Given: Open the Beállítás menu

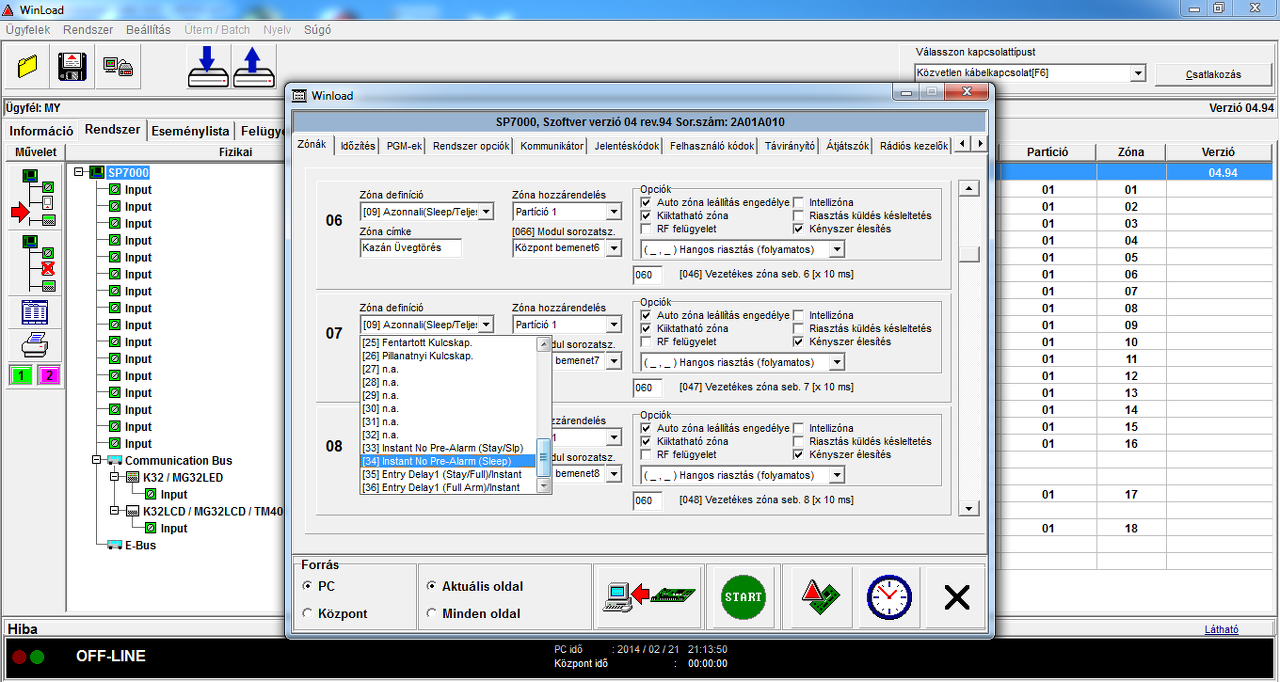Looking at the screenshot, I should 147,30.
